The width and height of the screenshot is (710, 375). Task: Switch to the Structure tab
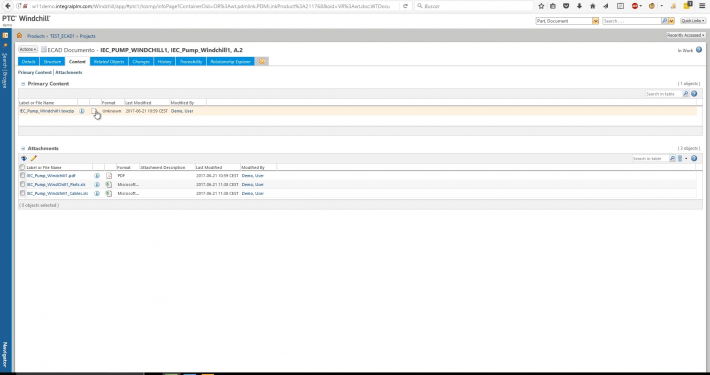(53, 61)
